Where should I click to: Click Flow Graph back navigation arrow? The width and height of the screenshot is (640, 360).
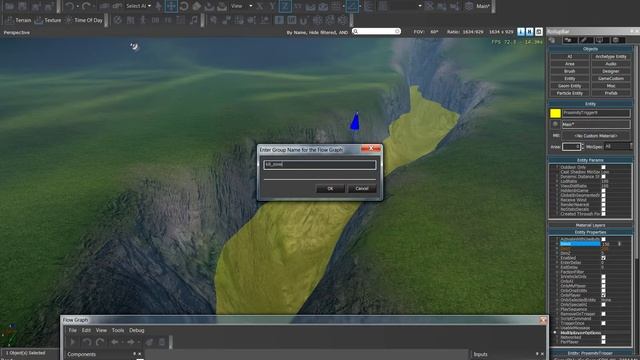(x=115, y=342)
